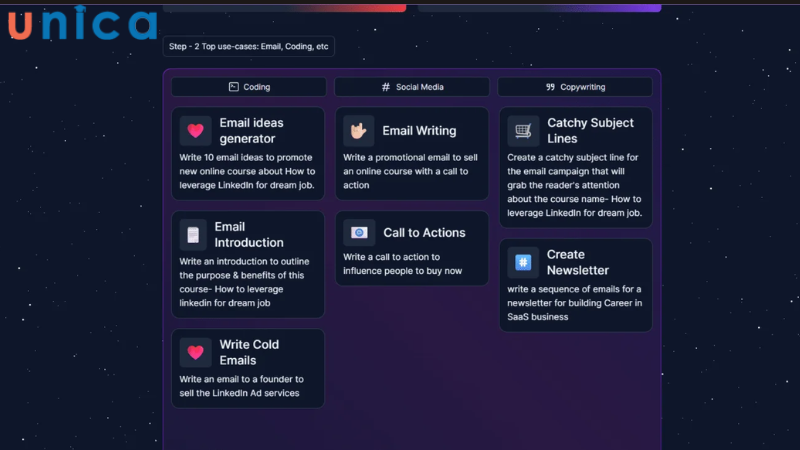Switch to the Copywriting tab
The width and height of the screenshot is (800, 450).
click(x=575, y=87)
